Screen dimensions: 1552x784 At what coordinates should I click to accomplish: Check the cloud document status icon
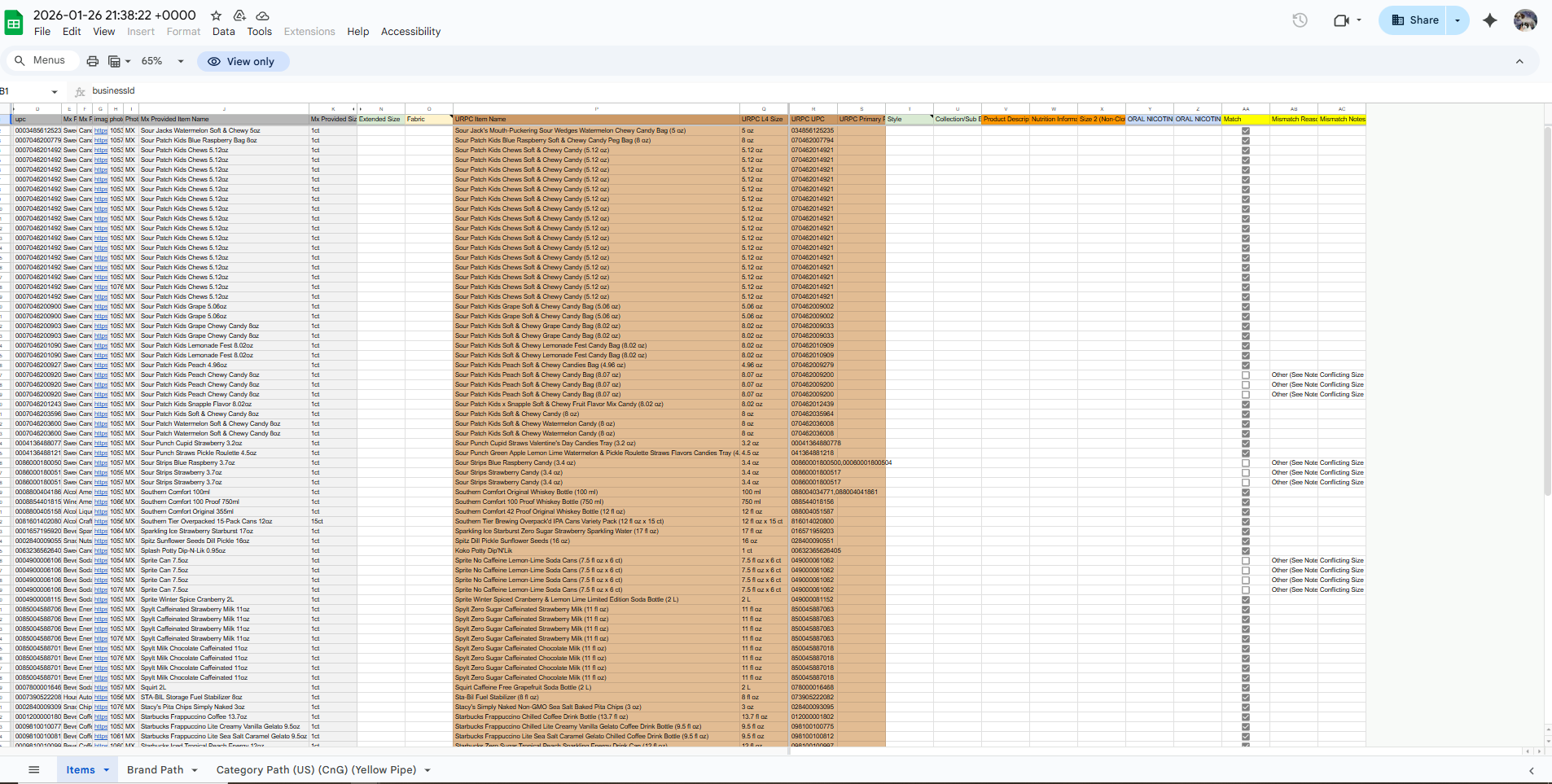(x=262, y=15)
